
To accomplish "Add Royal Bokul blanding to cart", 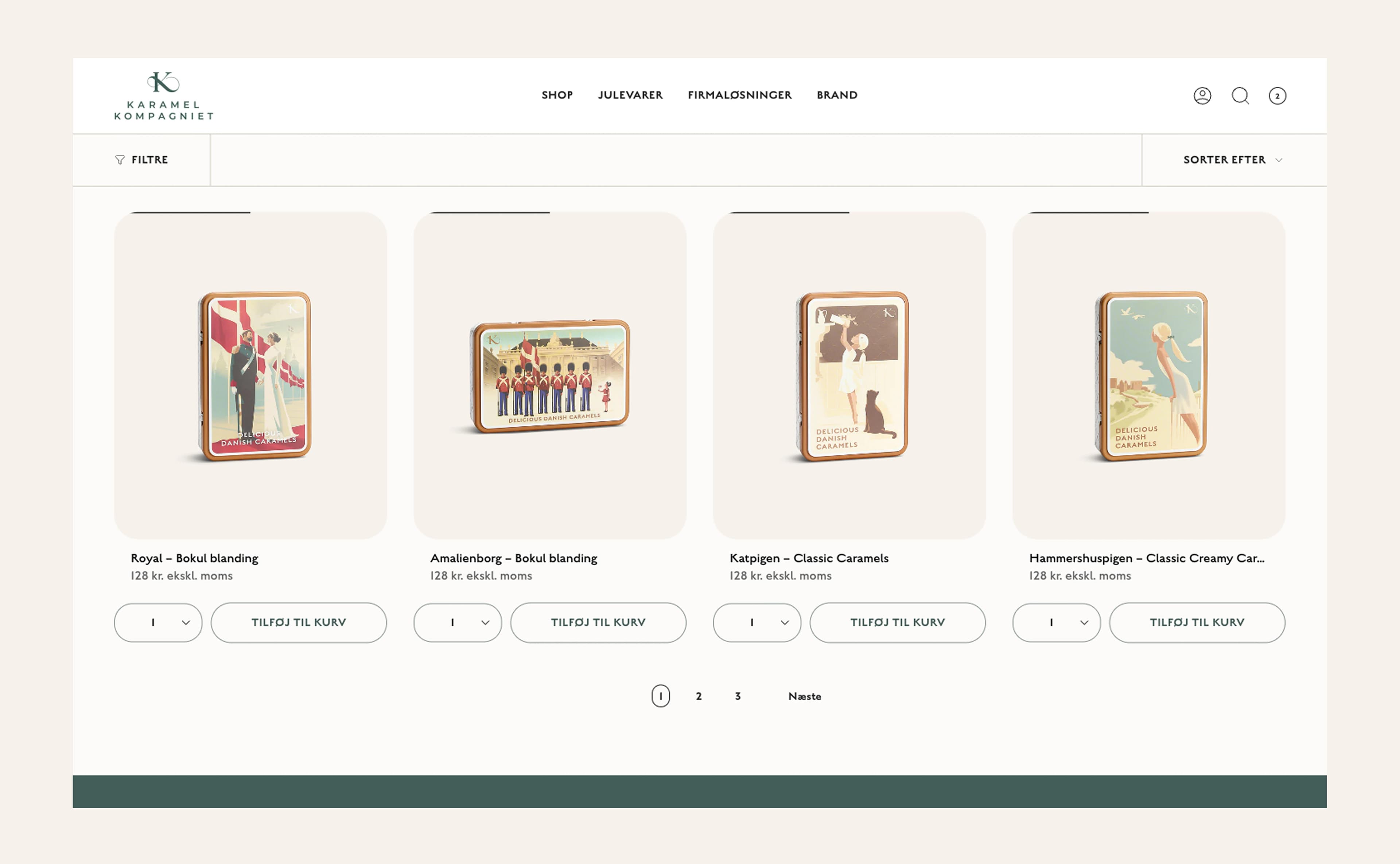I will click(298, 622).
